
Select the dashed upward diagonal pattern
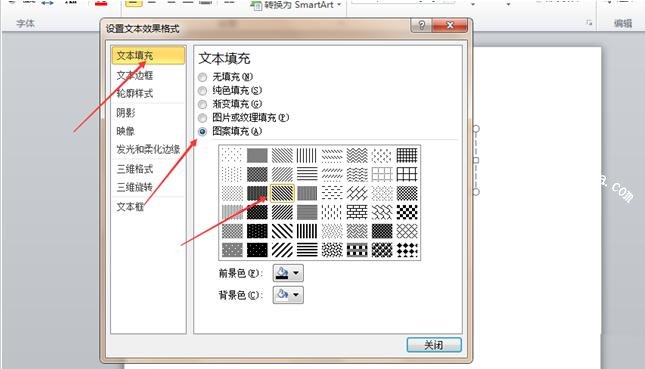(332, 174)
